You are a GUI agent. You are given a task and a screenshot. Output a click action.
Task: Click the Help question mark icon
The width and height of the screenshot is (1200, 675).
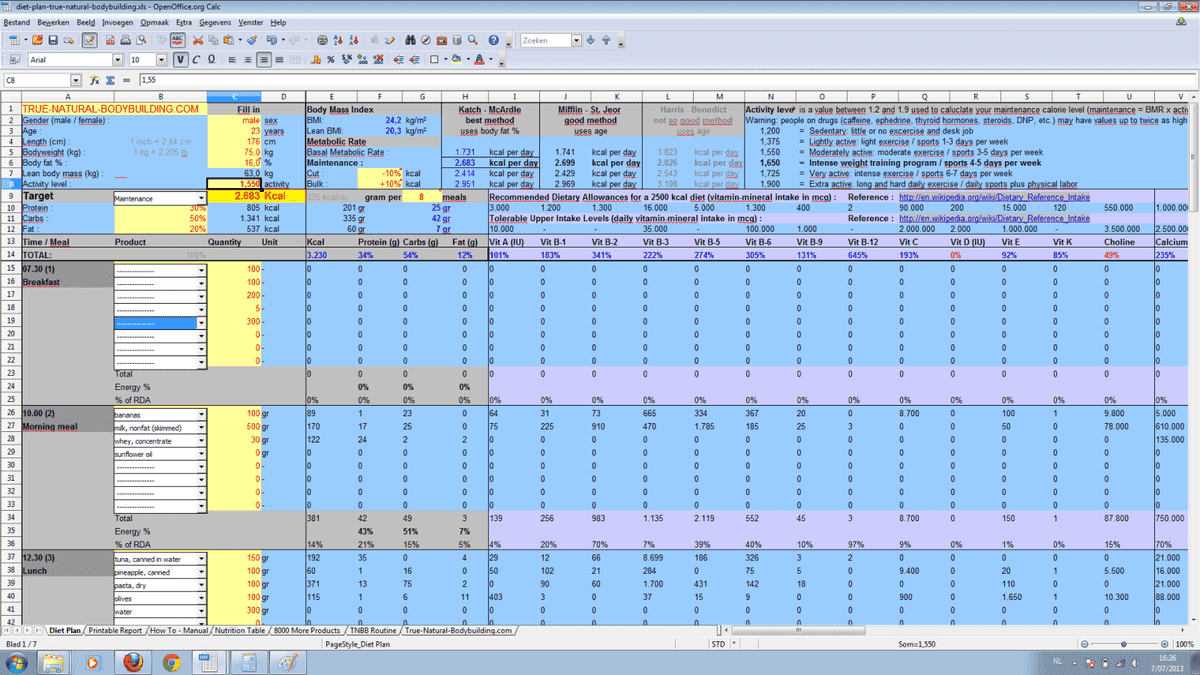(x=493, y=40)
